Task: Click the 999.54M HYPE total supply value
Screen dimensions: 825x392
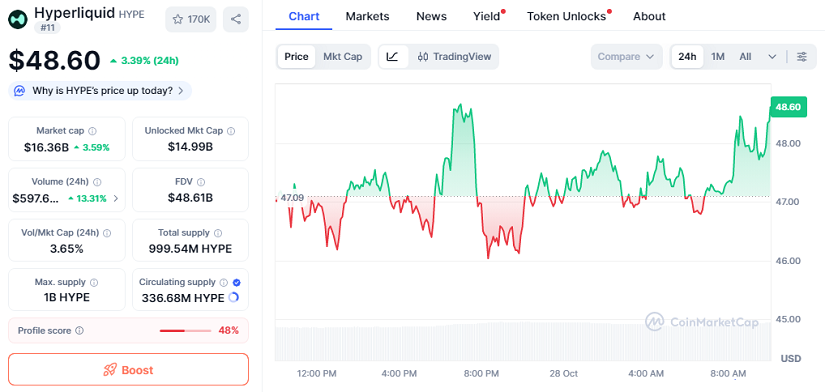Action: coord(190,249)
